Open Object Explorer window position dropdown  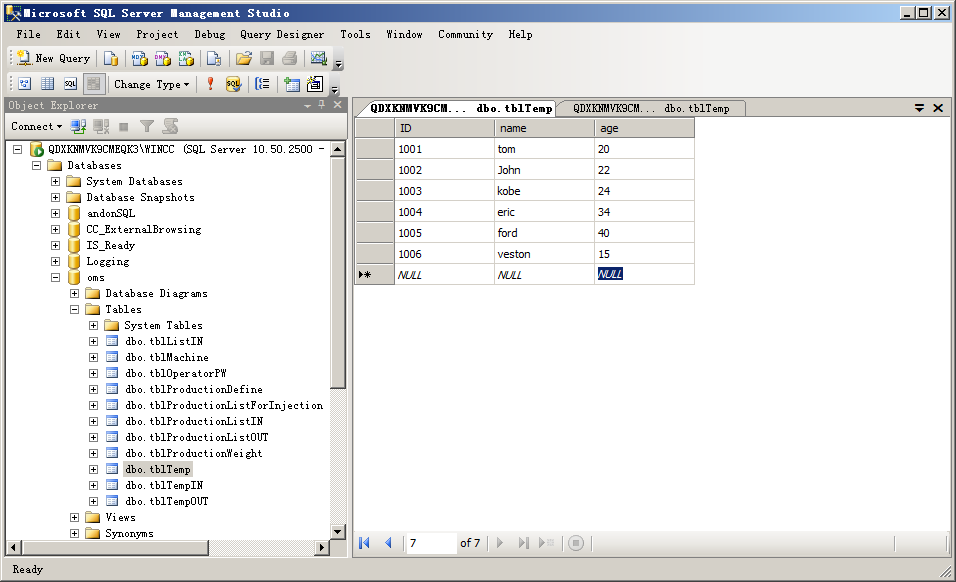click(307, 105)
